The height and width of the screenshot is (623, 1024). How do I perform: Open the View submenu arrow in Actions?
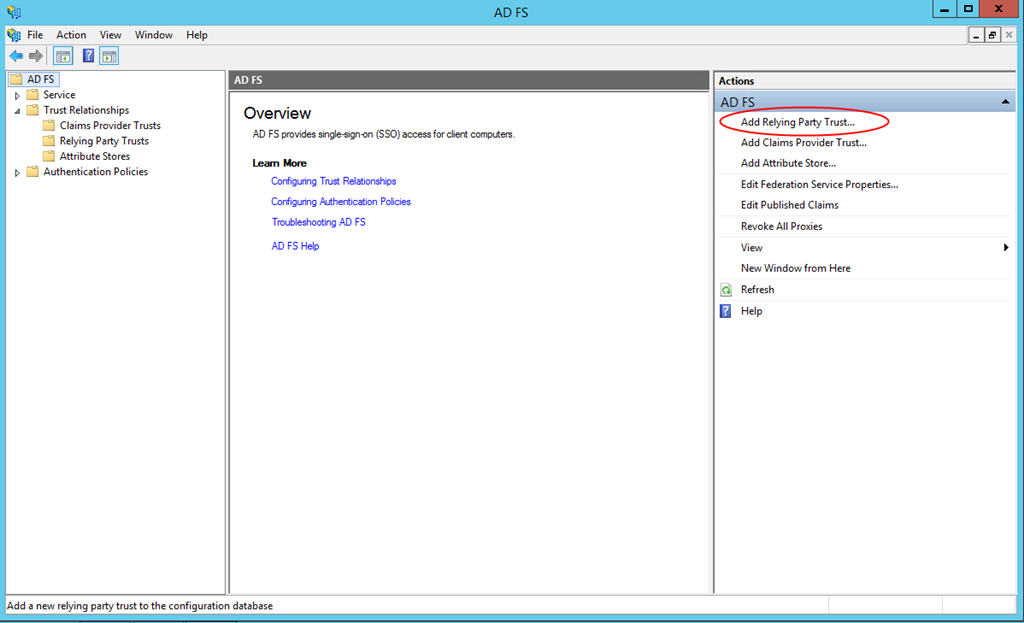coord(1006,248)
